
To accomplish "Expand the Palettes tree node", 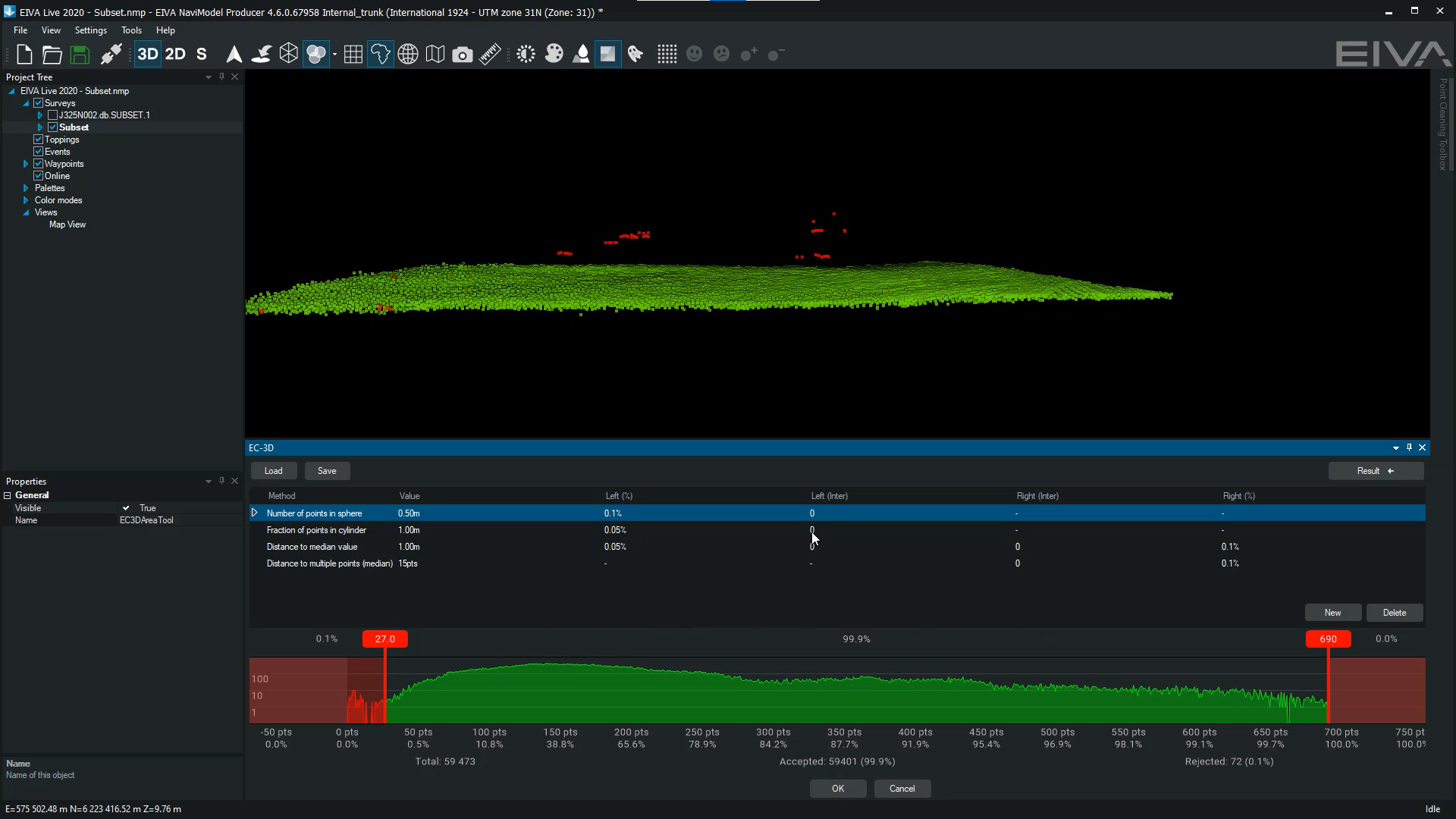I will pyautogui.click(x=26, y=188).
